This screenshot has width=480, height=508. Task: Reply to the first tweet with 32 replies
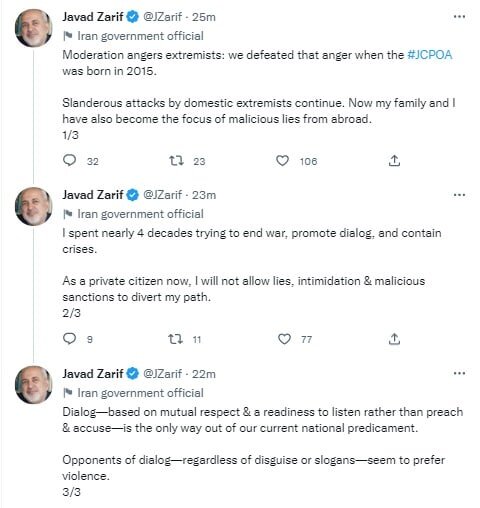click(70, 161)
